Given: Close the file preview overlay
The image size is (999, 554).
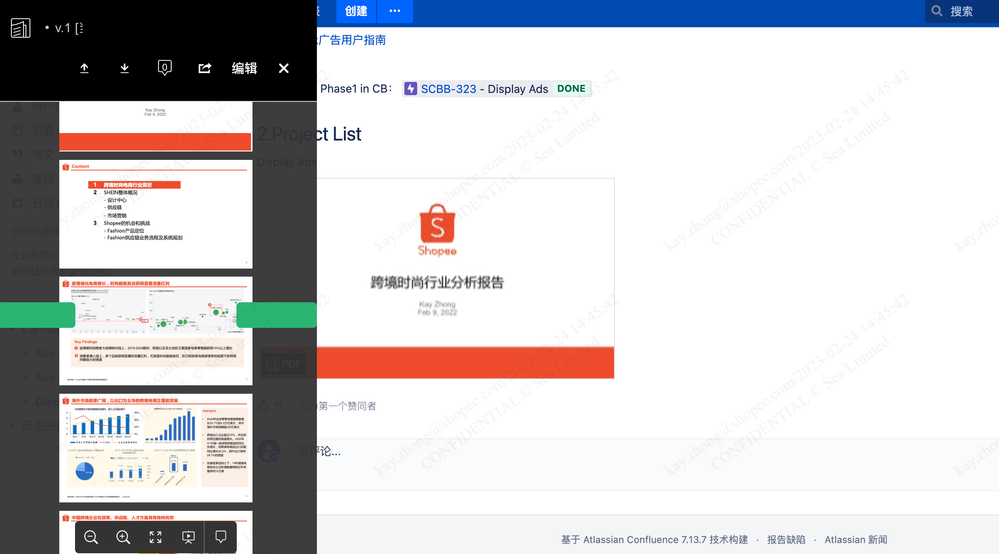Looking at the screenshot, I should point(284,68).
